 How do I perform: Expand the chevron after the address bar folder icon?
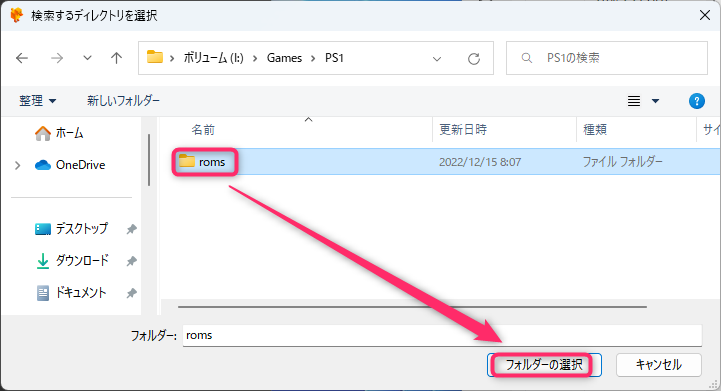click(172, 58)
